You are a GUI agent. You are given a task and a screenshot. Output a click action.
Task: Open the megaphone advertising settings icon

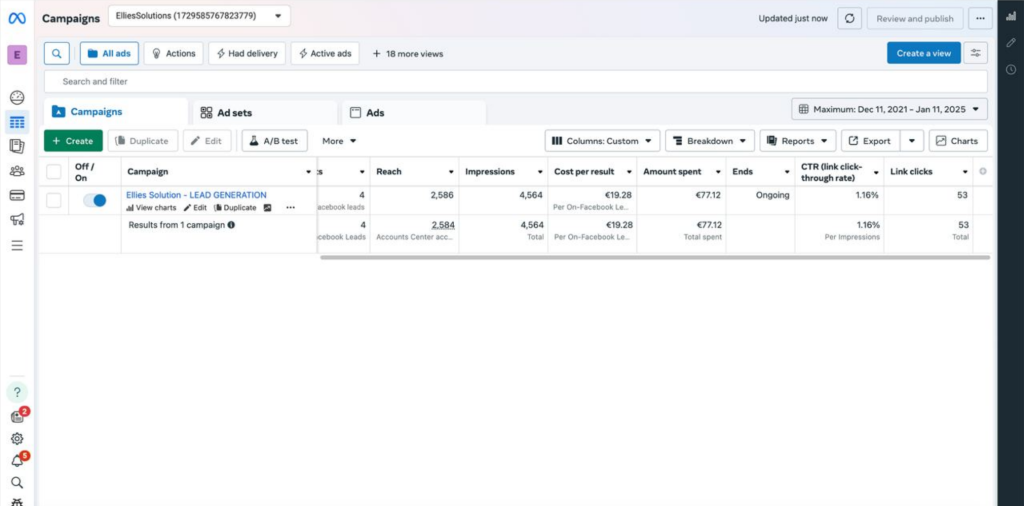[17, 219]
